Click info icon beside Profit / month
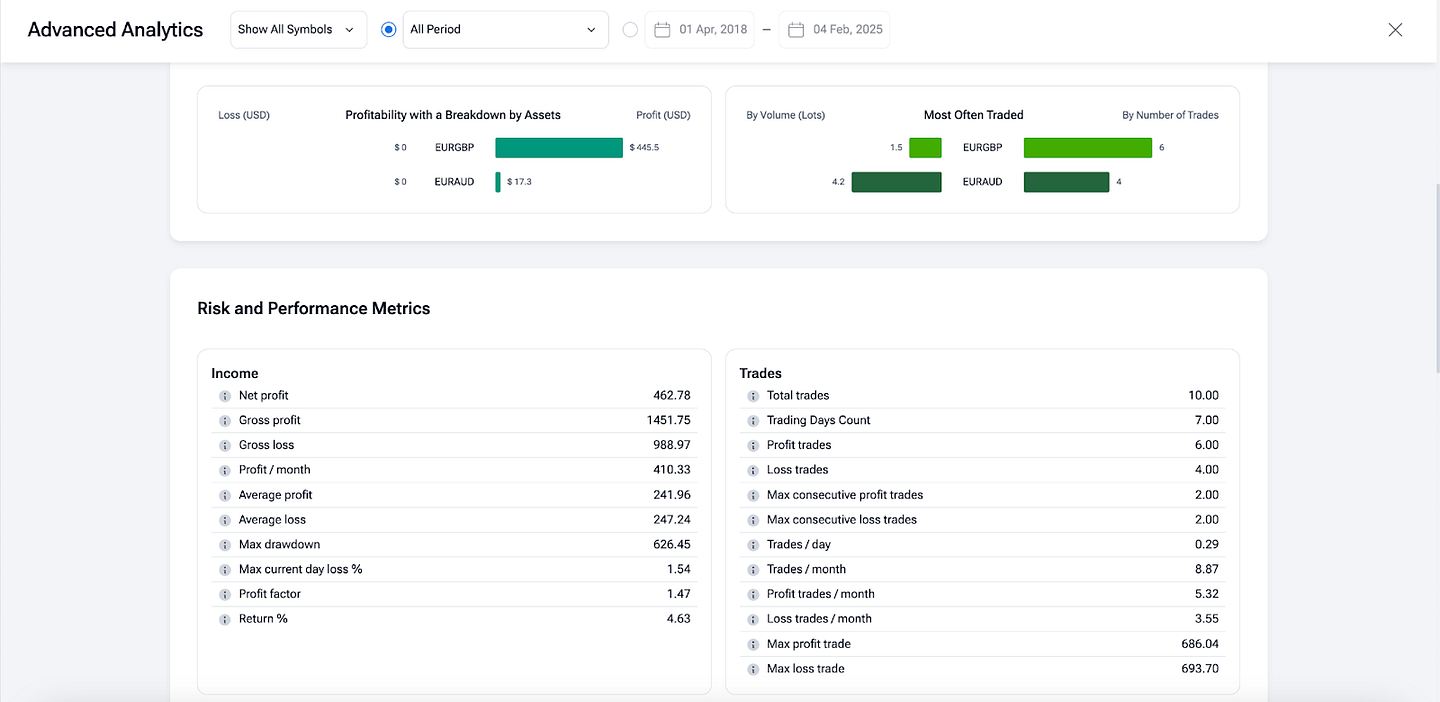Screen dimensions: 1440x702 (x=225, y=470)
